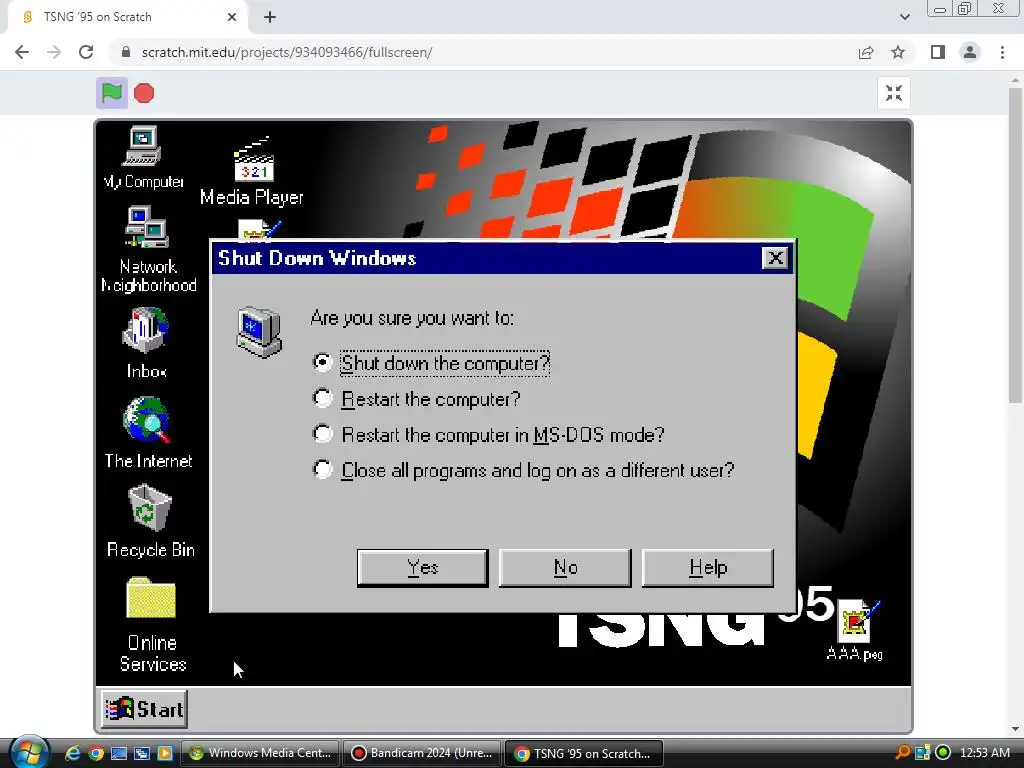The image size is (1024, 768).
Task: Exit fullscreen mode with the shrink icon
Action: point(893,93)
